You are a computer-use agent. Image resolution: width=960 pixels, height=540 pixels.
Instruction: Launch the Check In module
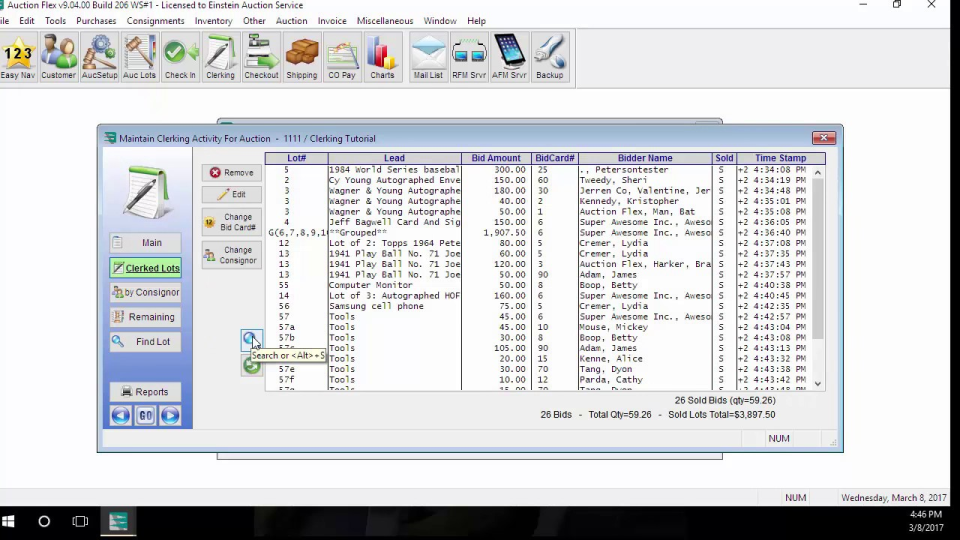coord(180,57)
